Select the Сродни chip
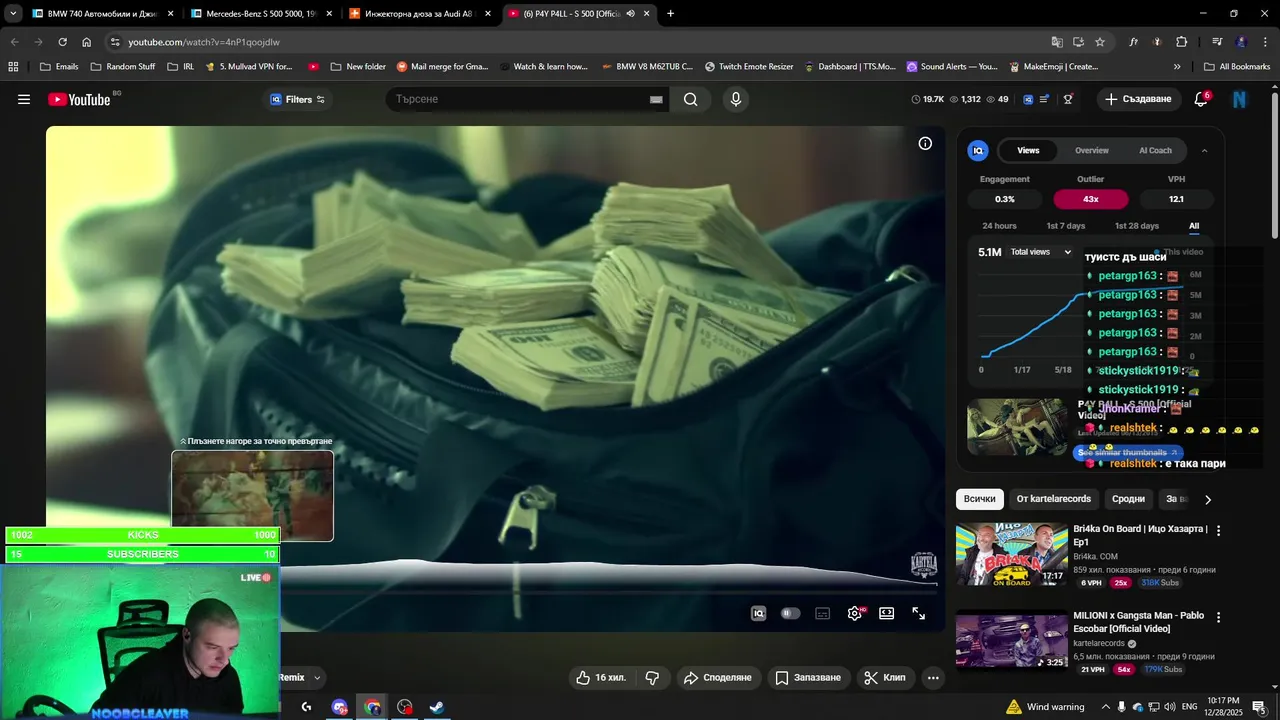Image resolution: width=1280 pixels, height=720 pixels. [1128, 499]
